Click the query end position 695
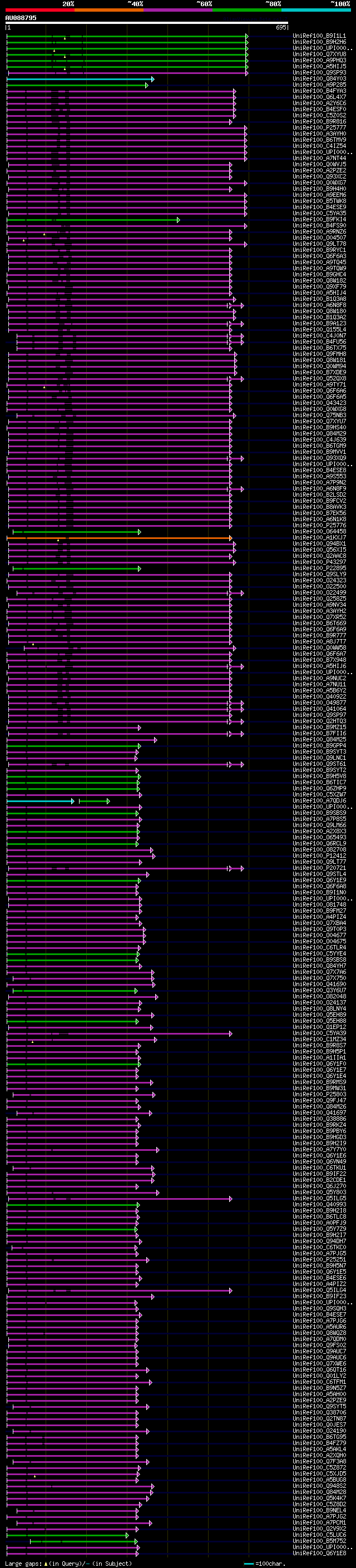This screenshot has height=1568, width=356. [x=281, y=27]
